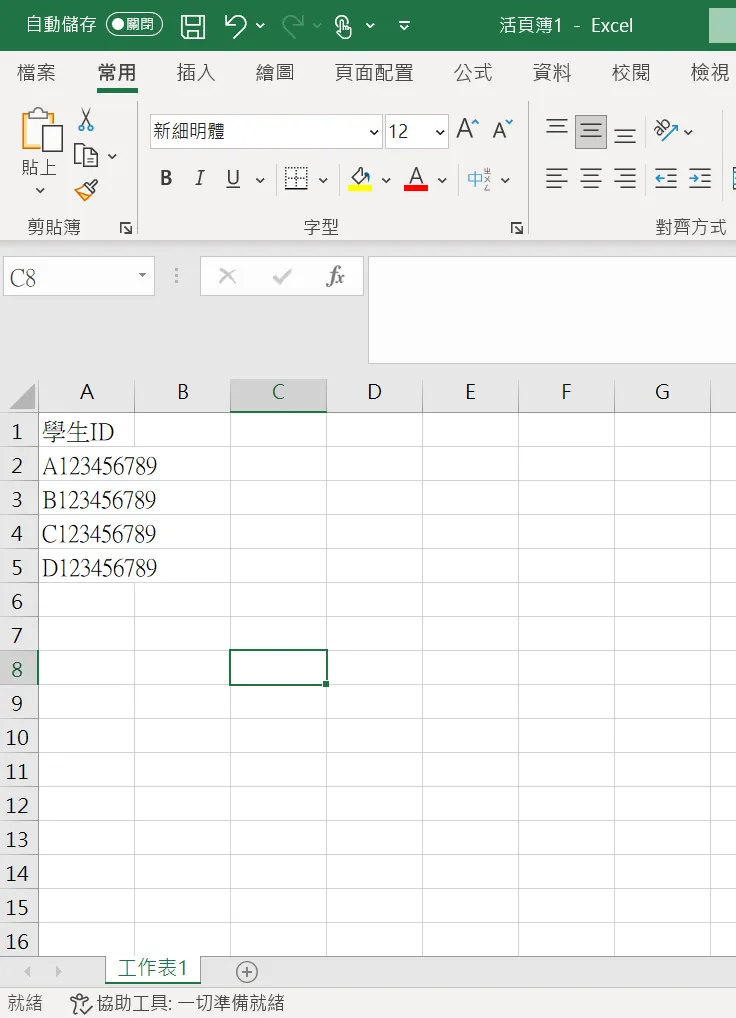The image size is (736, 1018).
Task: Click the Undo arrow icon
Action: [235, 26]
